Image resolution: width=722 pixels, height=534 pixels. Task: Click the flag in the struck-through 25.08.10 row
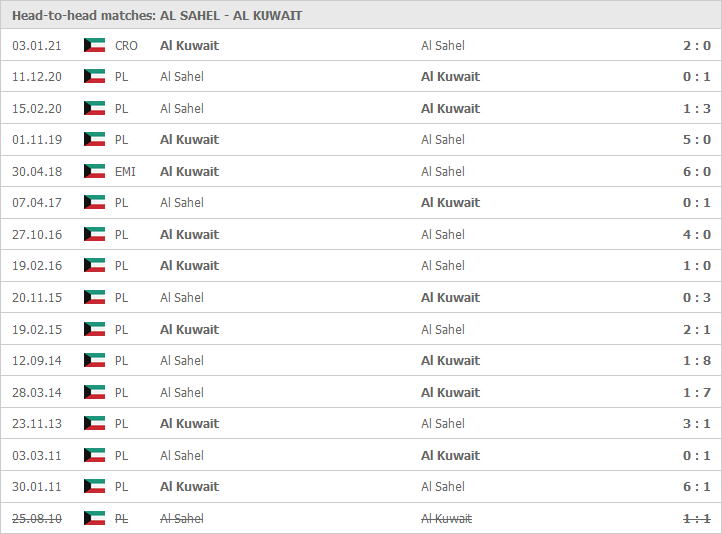(94, 518)
